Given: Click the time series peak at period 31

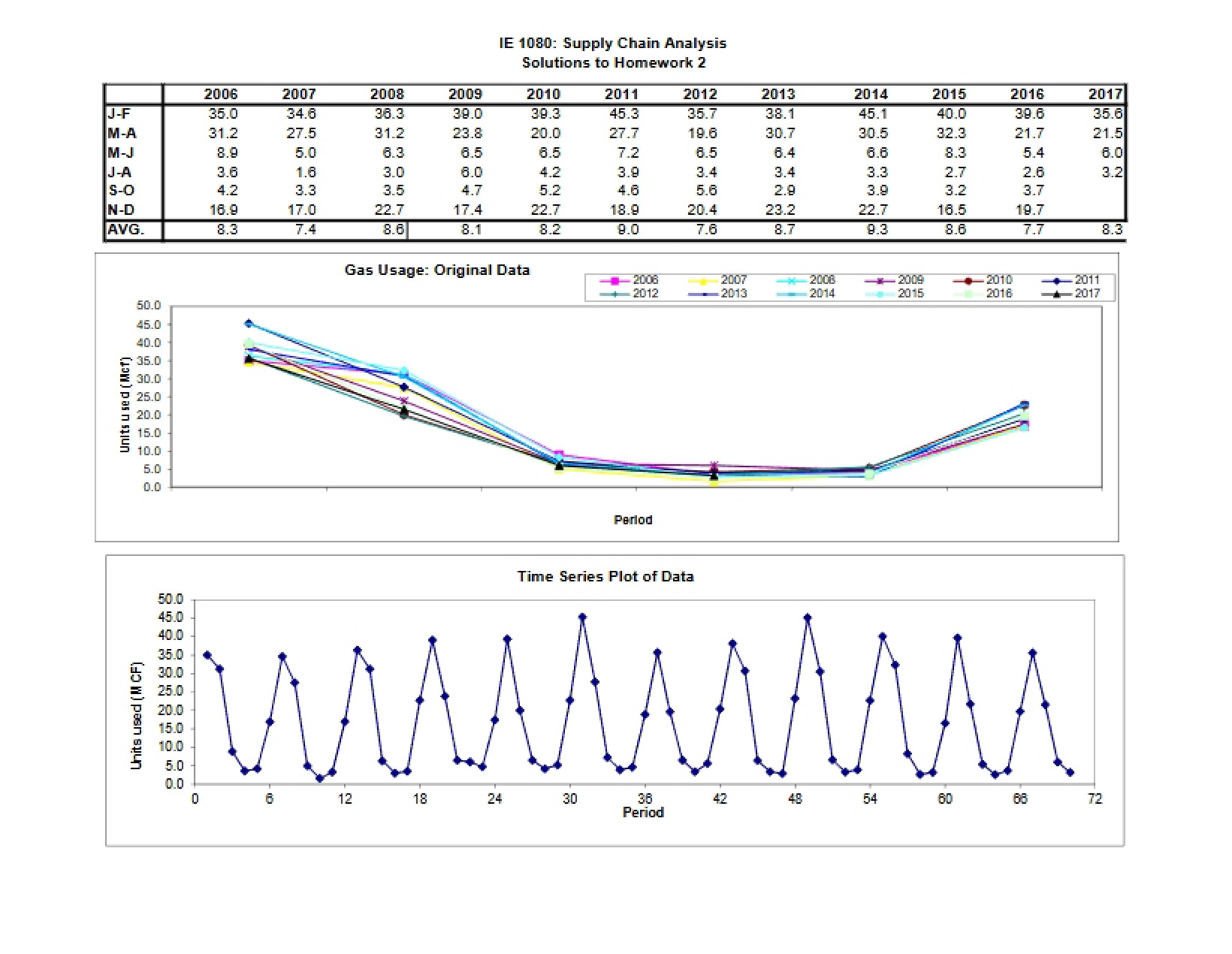Looking at the screenshot, I should coord(582,617).
